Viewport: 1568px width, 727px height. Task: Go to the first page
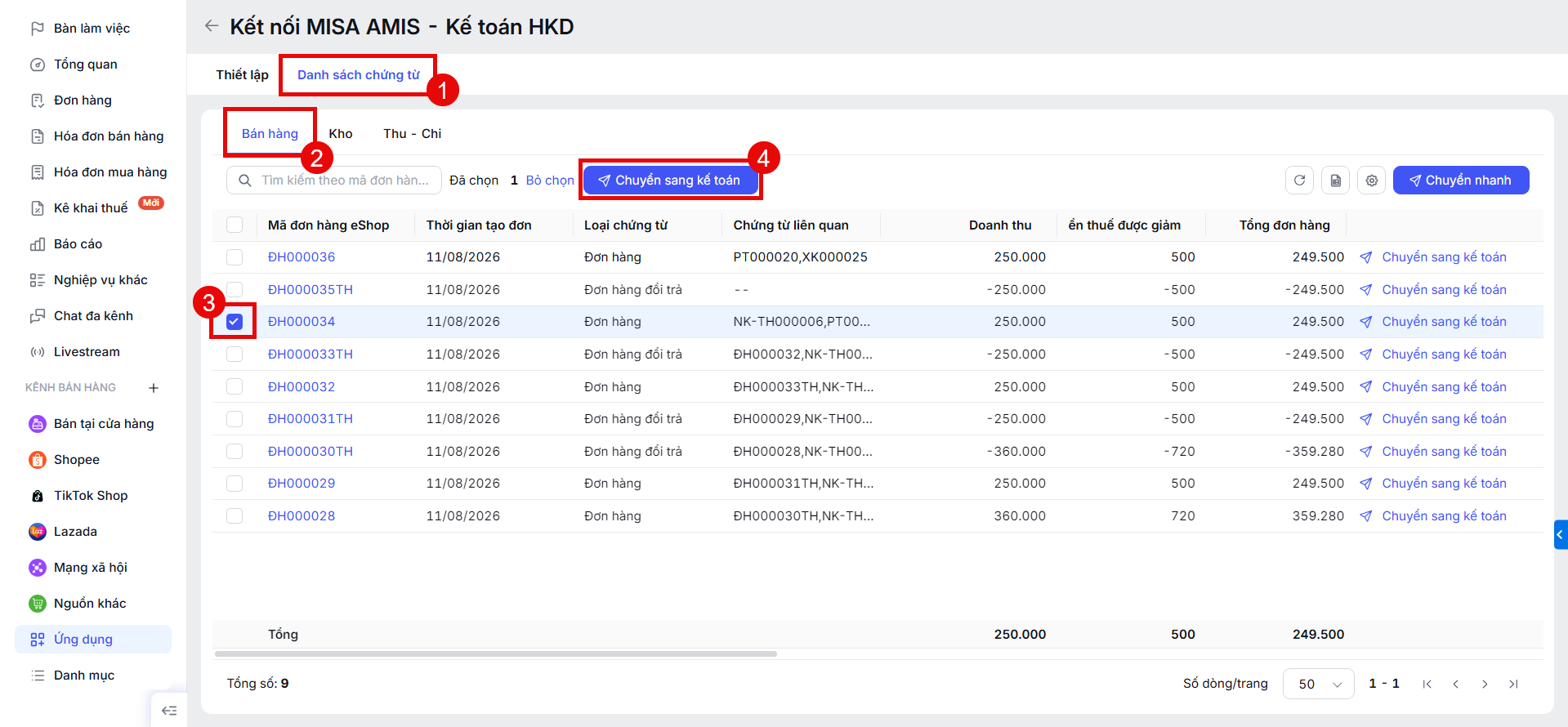pyautogui.click(x=1427, y=685)
